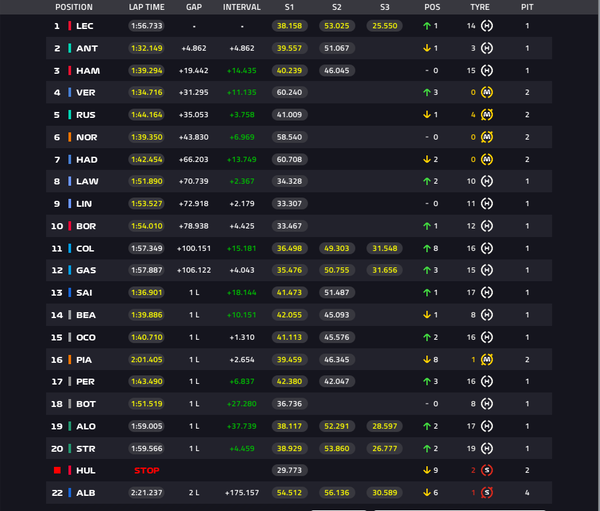
Task: Click the red STOP square beside HUL
Action: (57, 470)
